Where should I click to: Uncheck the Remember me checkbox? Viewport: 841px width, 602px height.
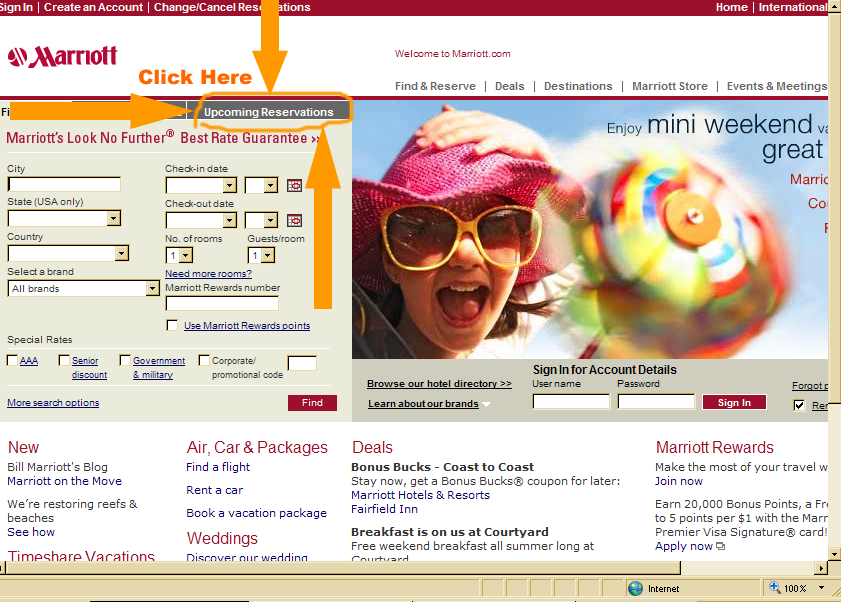point(799,405)
